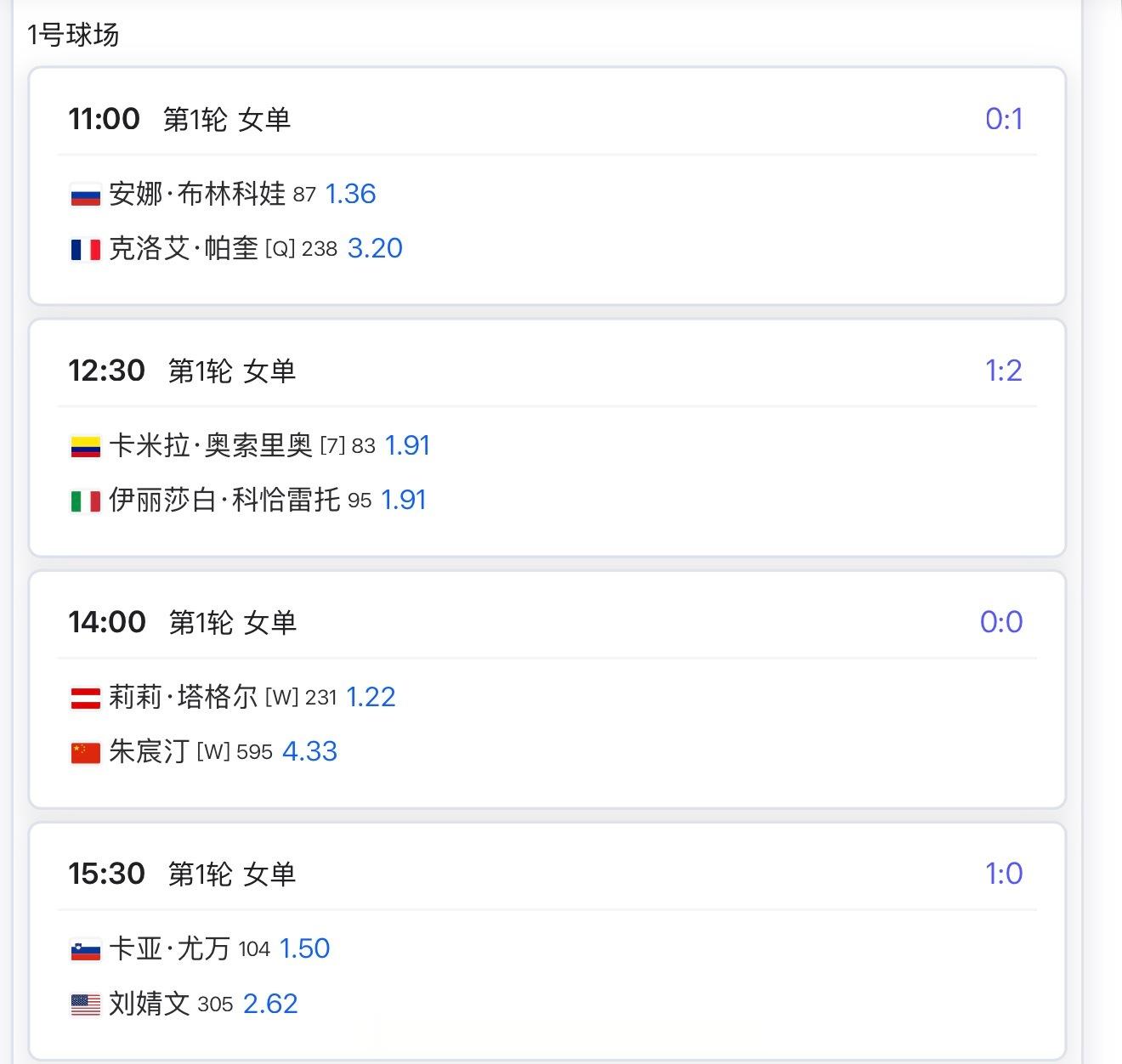Open player 安娜·布林科娃's profile
1122x1064 pixels.
click(197, 195)
